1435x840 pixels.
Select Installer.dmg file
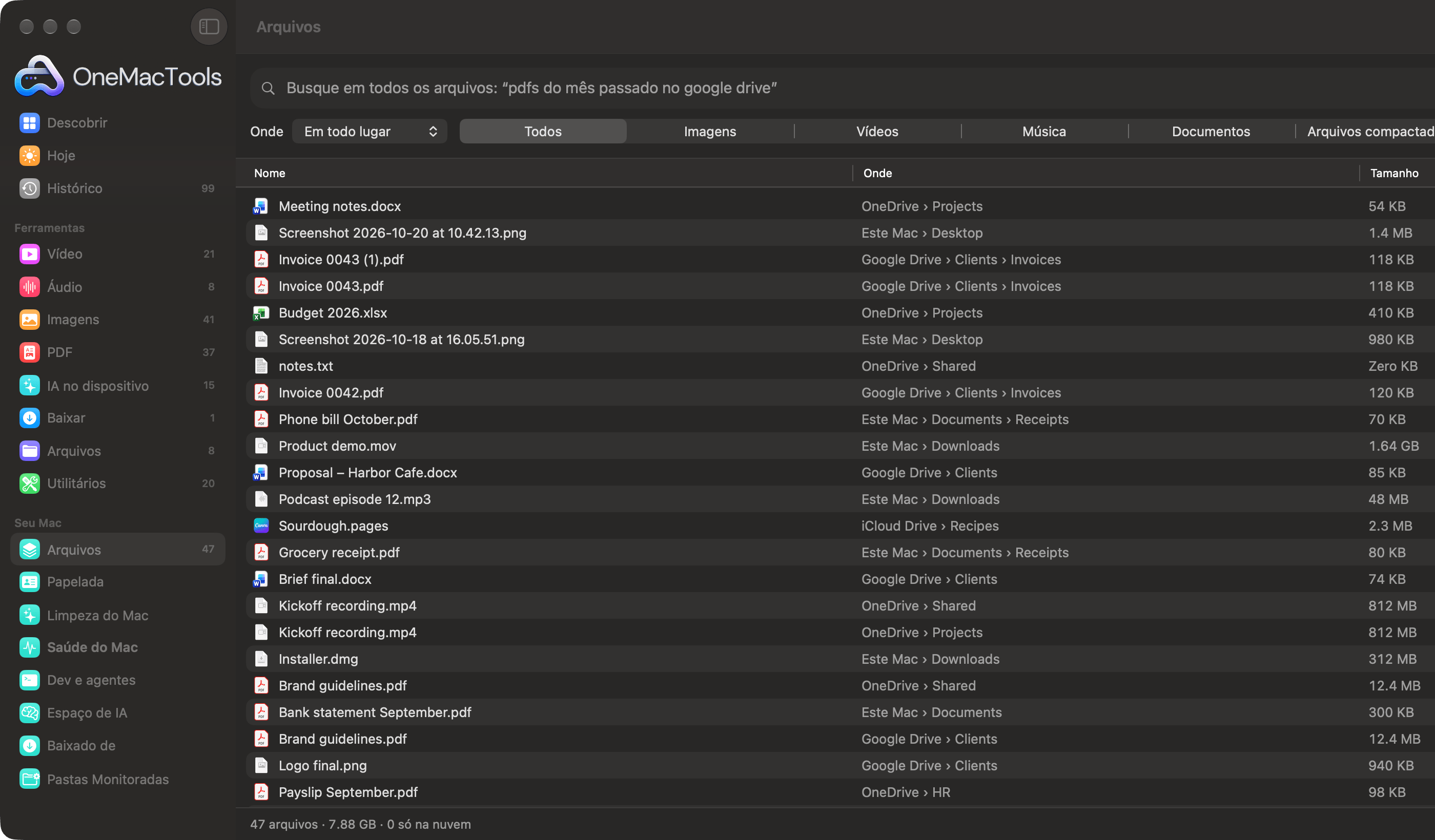[x=840, y=659]
